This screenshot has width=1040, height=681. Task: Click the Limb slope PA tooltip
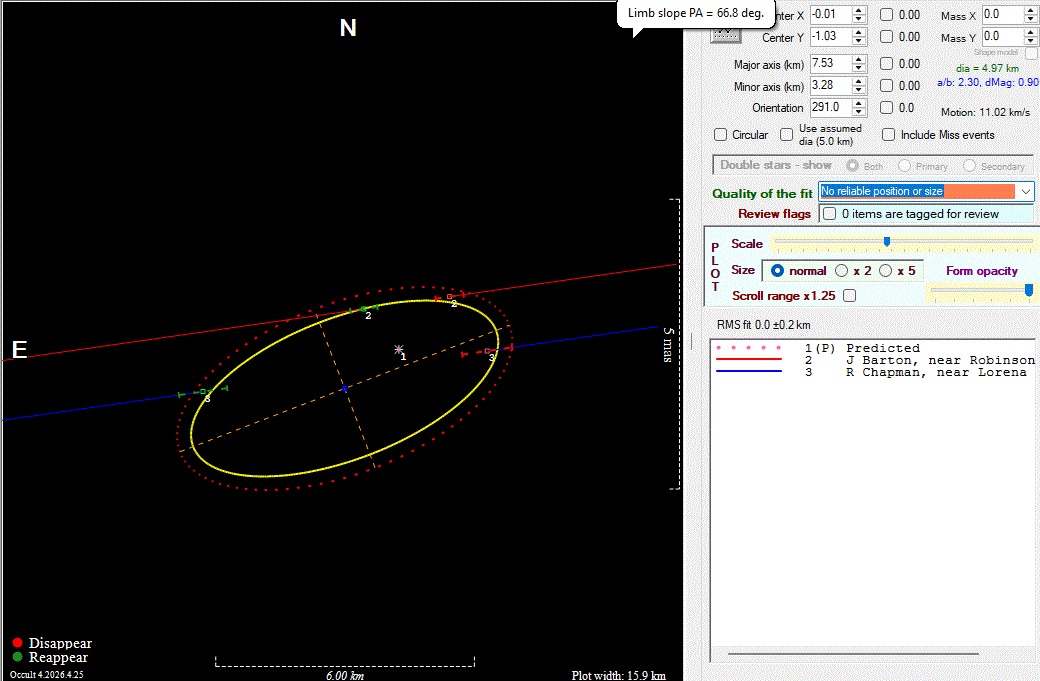tap(696, 13)
